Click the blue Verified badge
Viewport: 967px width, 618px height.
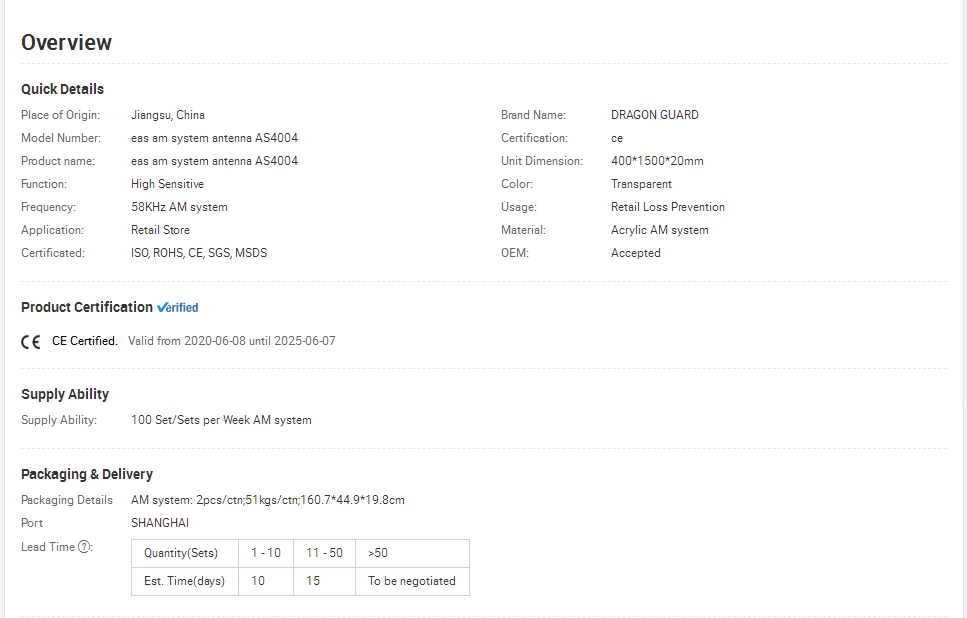click(x=178, y=307)
